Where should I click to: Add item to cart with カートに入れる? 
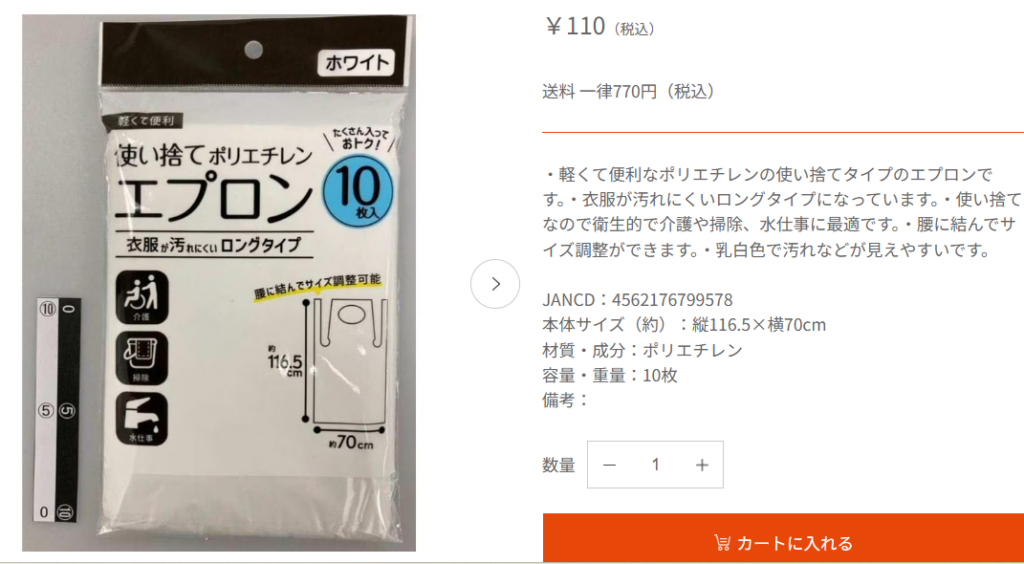coord(783,542)
